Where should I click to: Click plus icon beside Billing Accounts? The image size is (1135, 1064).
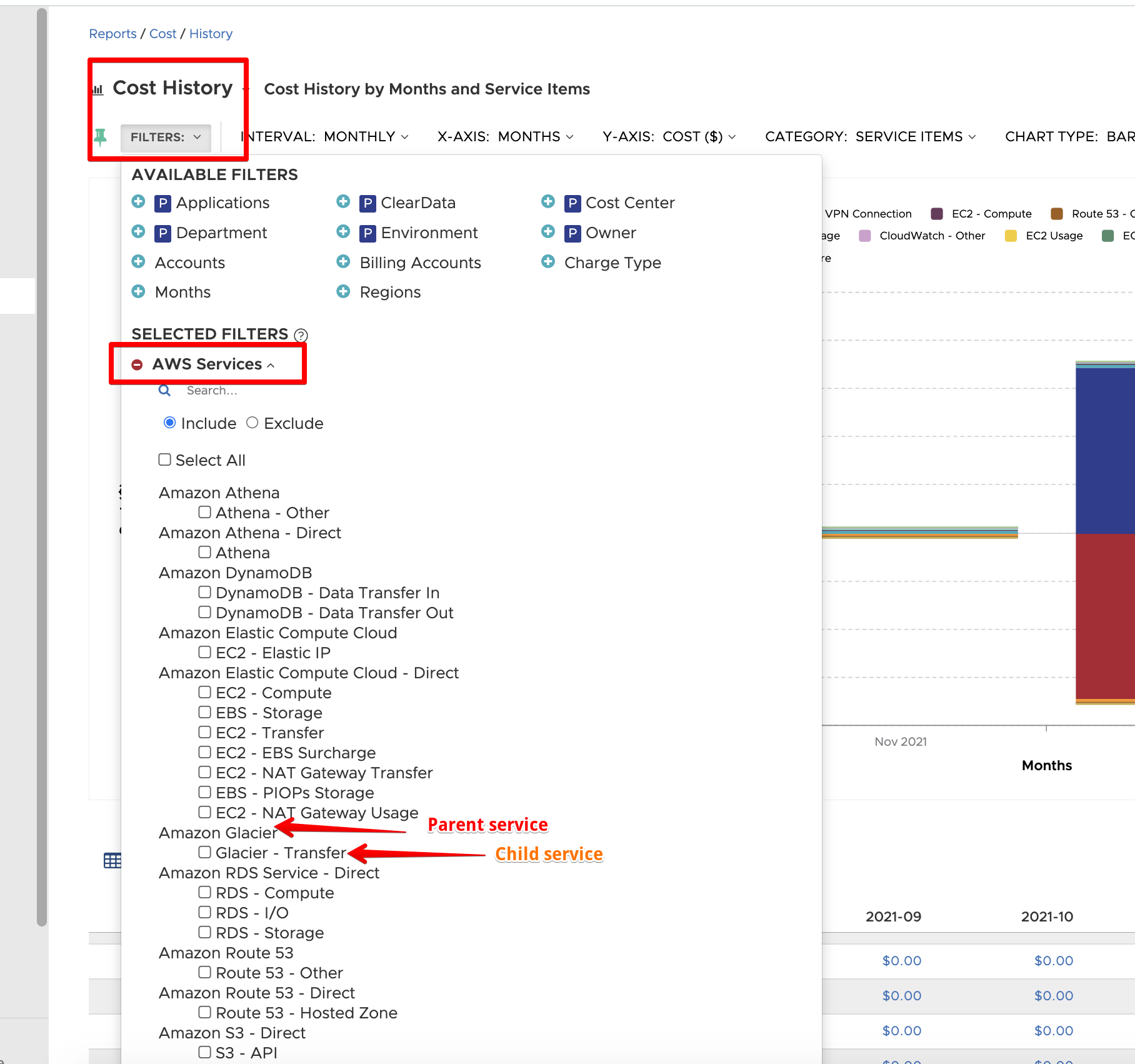[x=343, y=262]
